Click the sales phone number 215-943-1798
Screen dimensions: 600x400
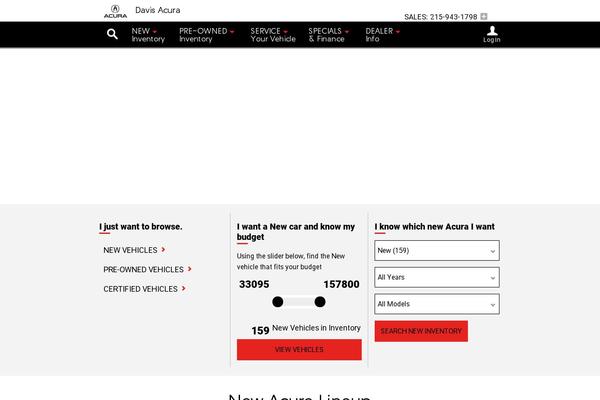tap(453, 17)
